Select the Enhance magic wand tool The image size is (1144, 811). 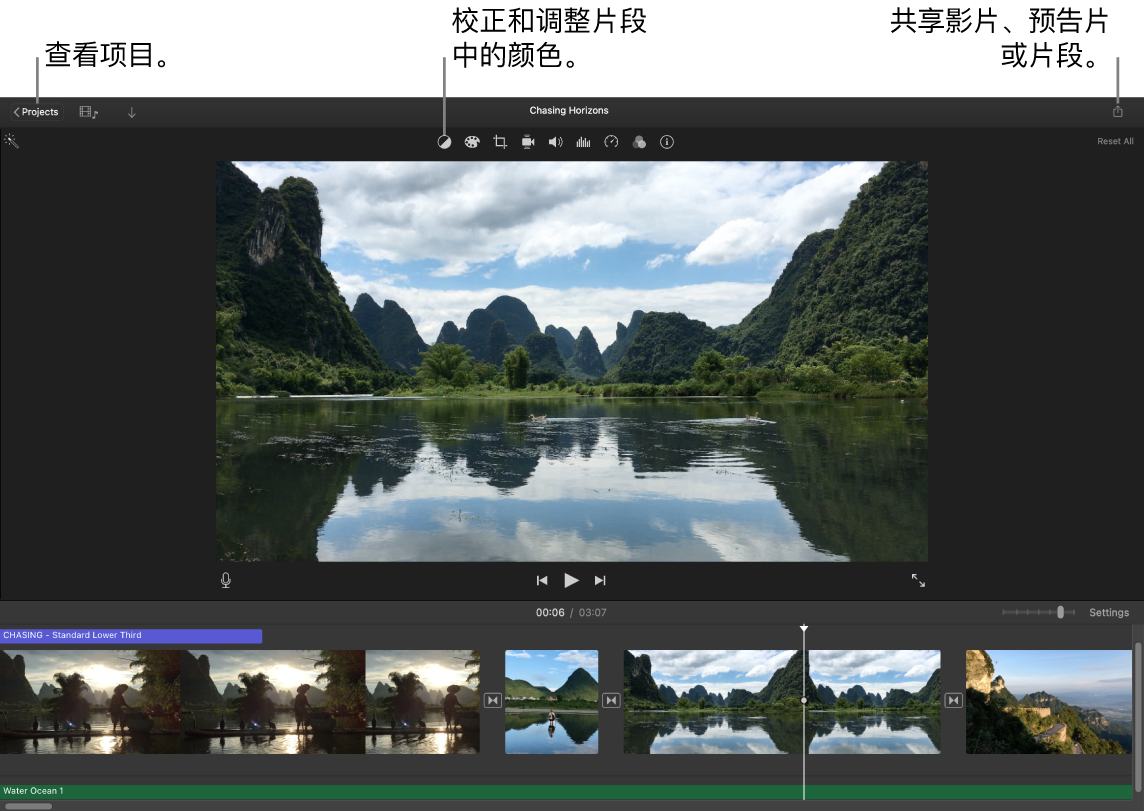pyautogui.click(x=12, y=141)
